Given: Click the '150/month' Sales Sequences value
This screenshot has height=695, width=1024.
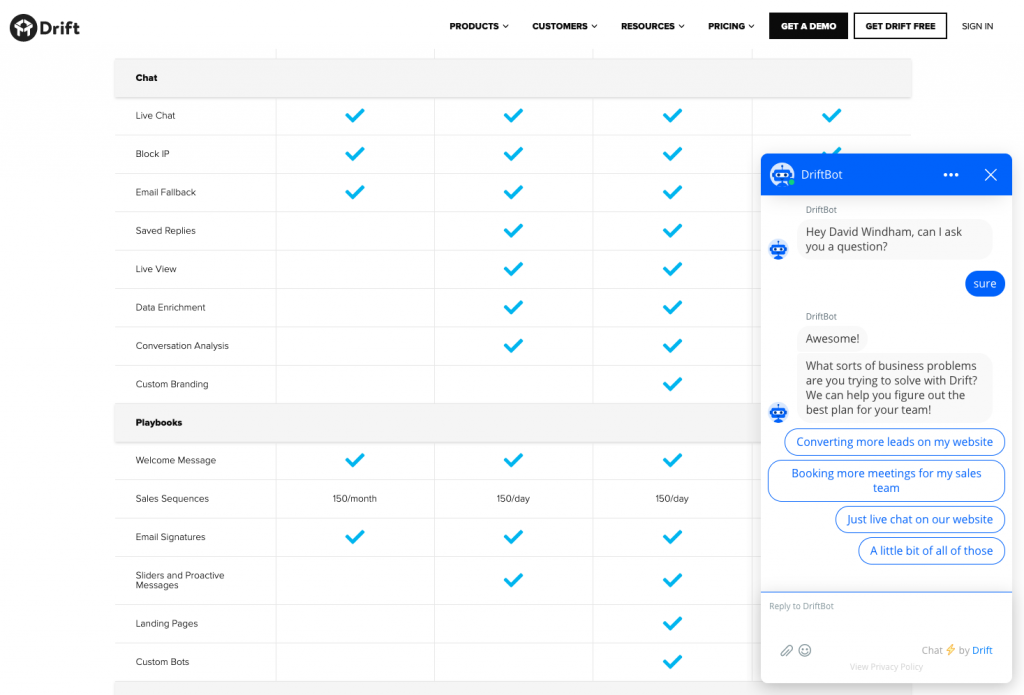Looking at the screenshot, I should coord(355,499).
